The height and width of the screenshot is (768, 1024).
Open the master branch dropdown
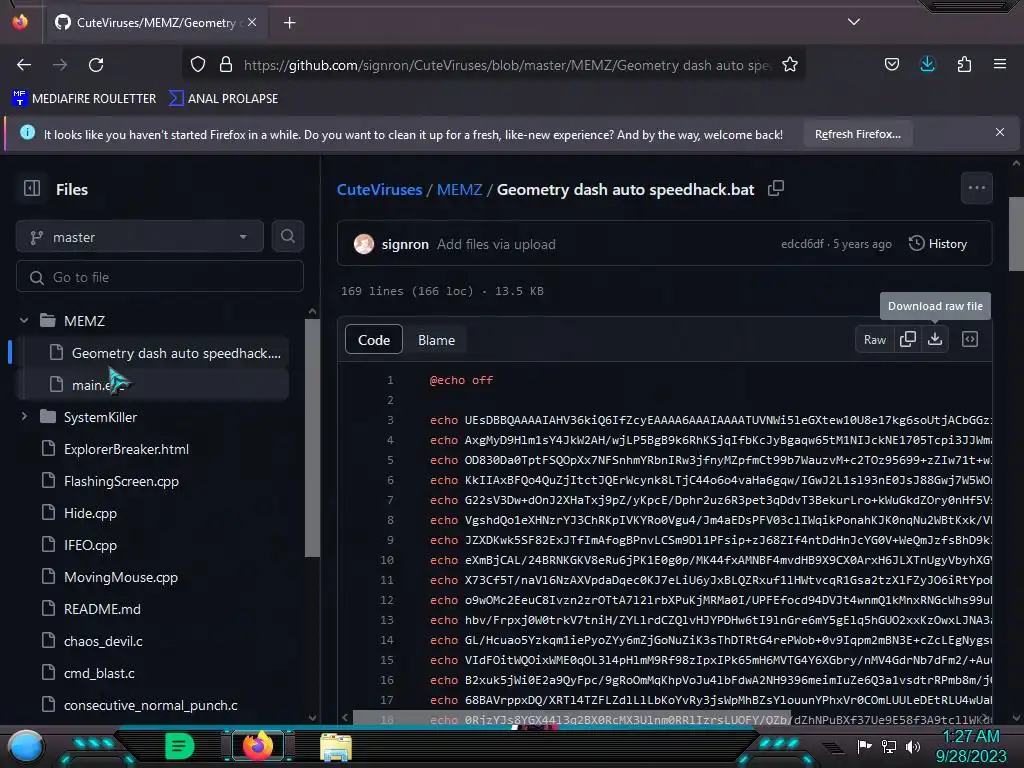(x=140, y=237)
